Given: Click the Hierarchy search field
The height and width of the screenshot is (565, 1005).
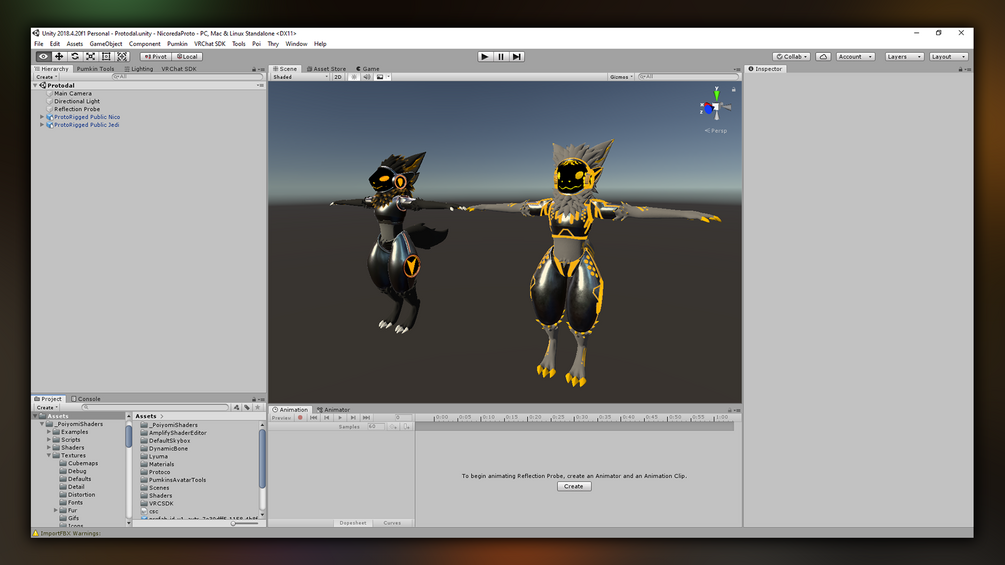Looking at the screenshot, I should click(x=187, y=77).
